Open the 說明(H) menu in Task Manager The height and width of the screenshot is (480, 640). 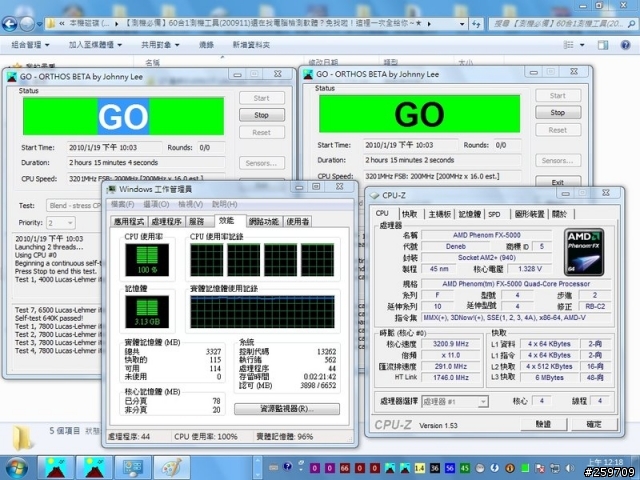(x=224, y=204)
